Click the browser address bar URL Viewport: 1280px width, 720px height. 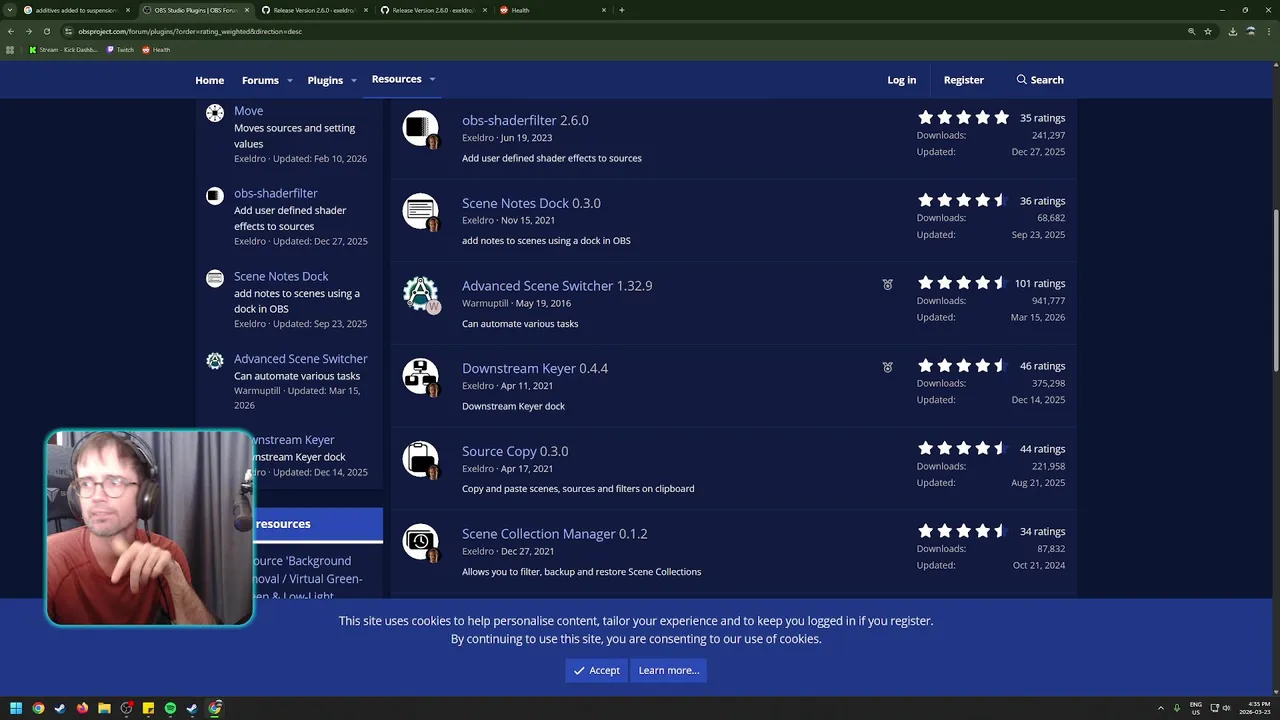[x=190, y=31]
